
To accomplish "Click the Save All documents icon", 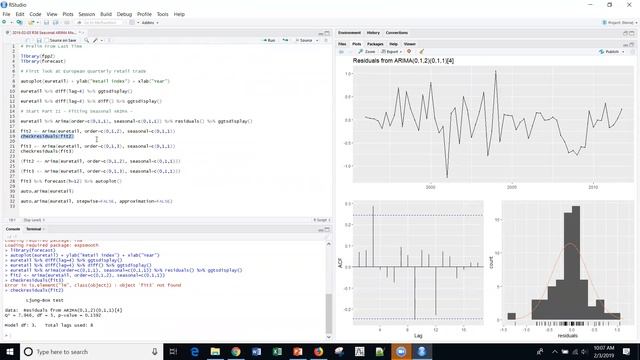I will [x=56, y=22].
